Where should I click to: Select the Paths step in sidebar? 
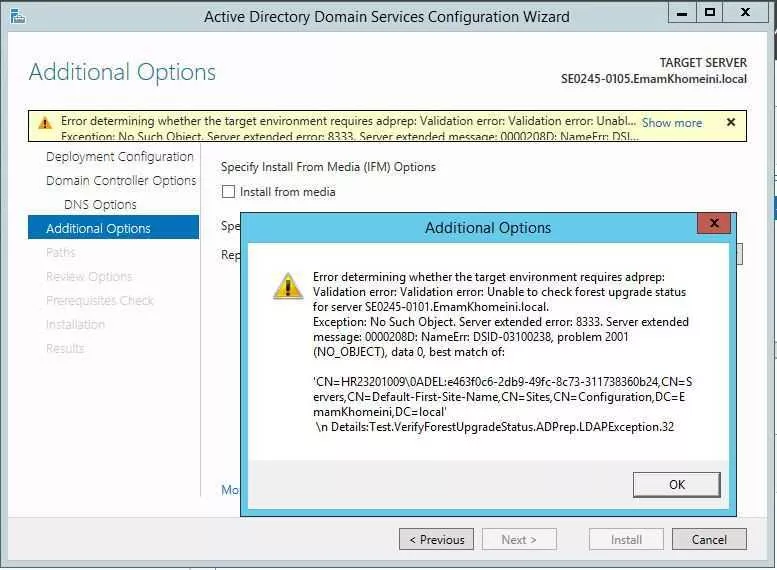click(60, 252)
